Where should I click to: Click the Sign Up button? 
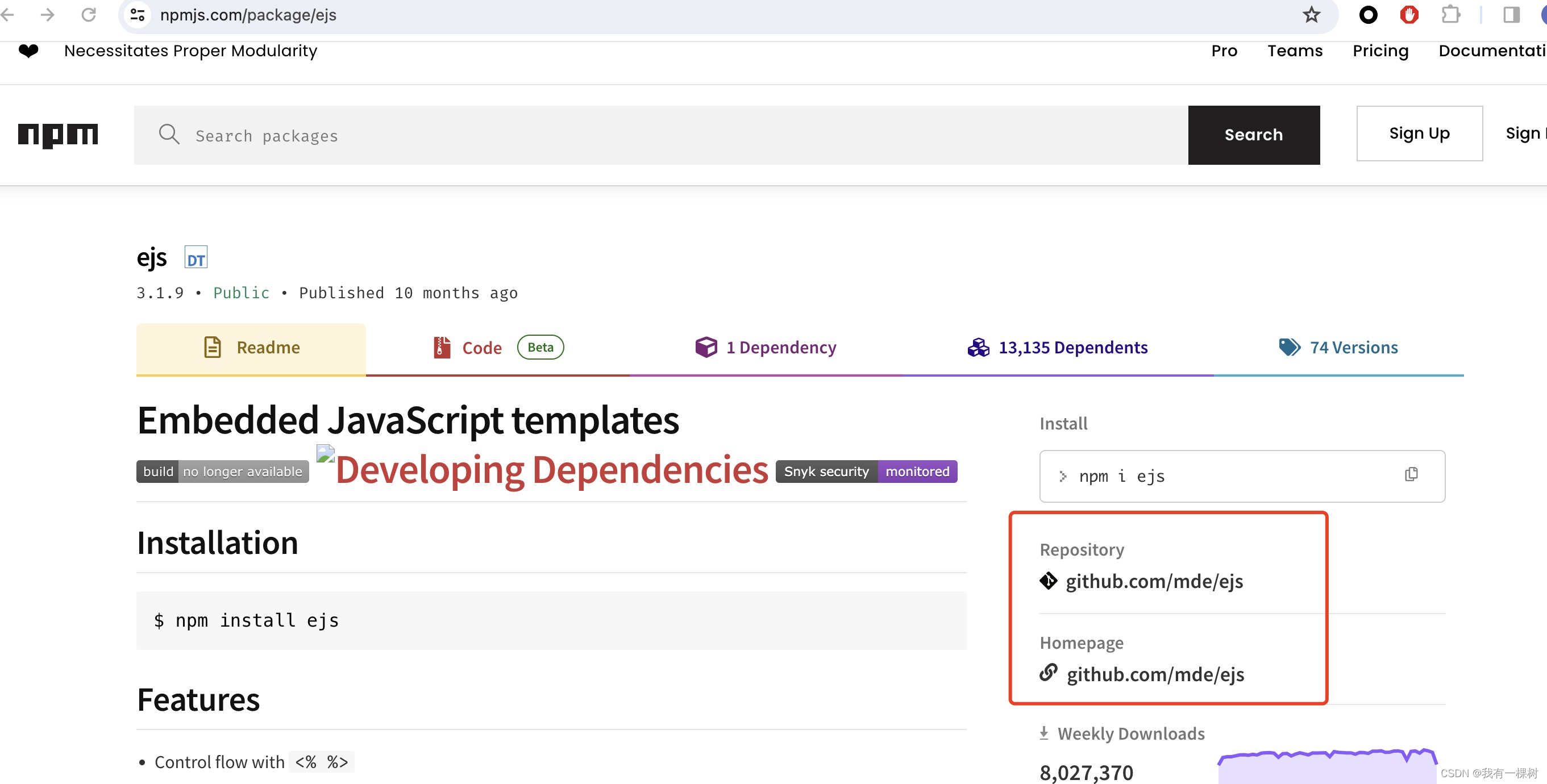click(x=1420, y=134)
